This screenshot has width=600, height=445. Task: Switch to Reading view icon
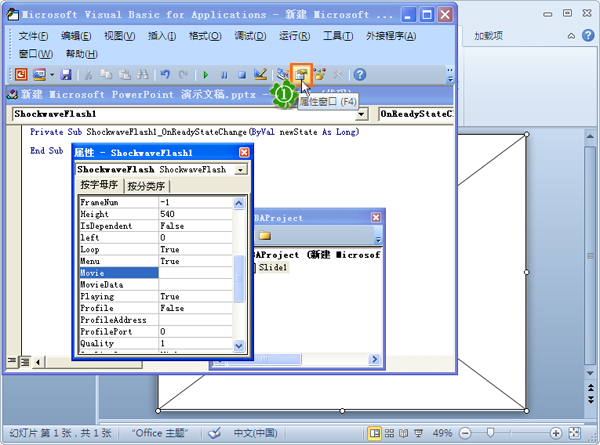[x=404, y=433]
